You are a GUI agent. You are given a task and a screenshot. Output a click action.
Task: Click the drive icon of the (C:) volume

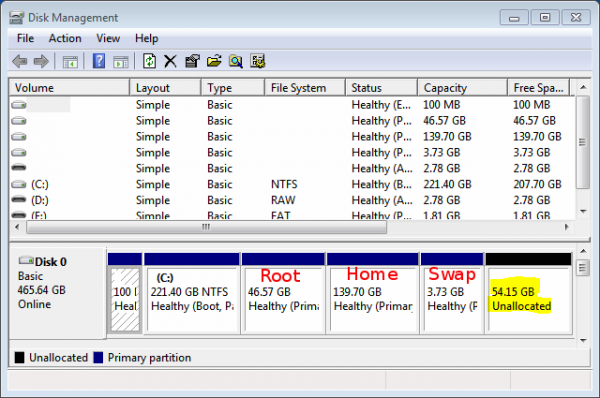click(19, 185)
